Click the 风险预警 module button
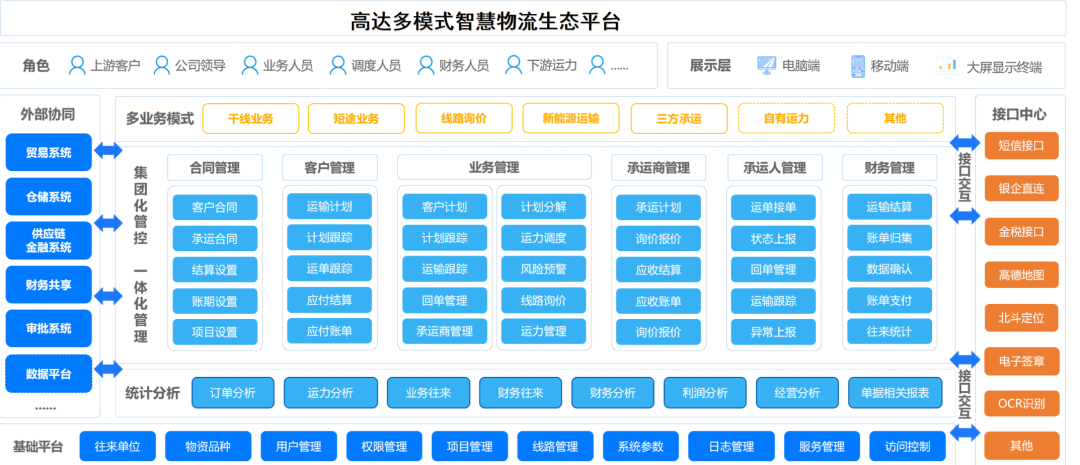The height and width of the screenshot is (465, 1080). (x=543, y=269)
